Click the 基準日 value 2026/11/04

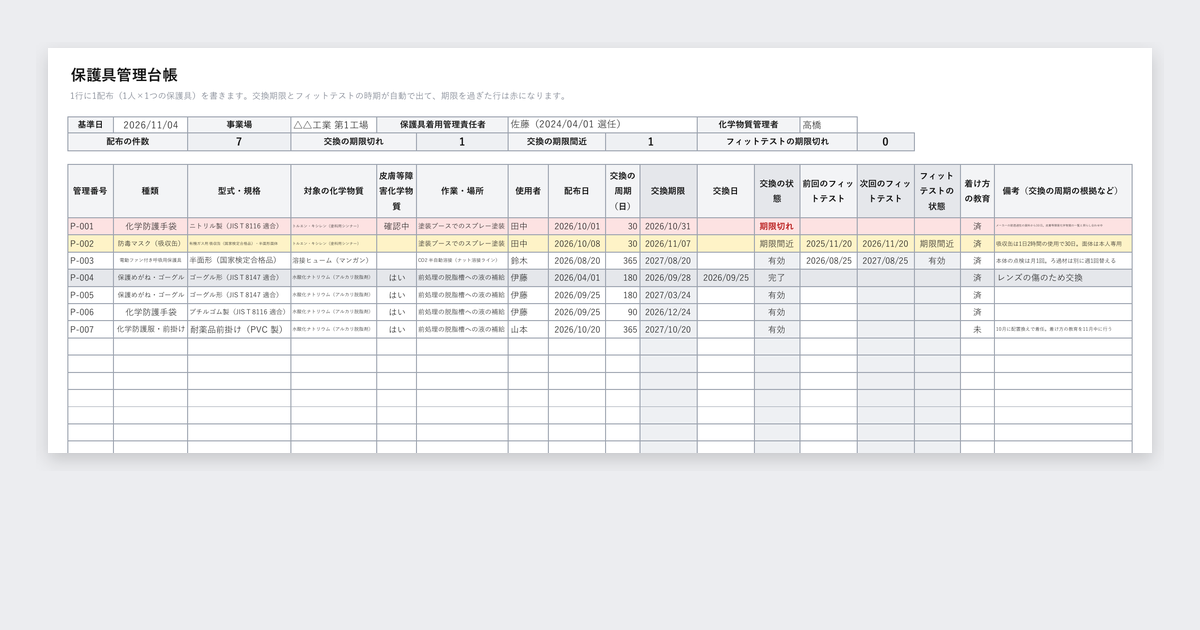[x=150, y=125]
